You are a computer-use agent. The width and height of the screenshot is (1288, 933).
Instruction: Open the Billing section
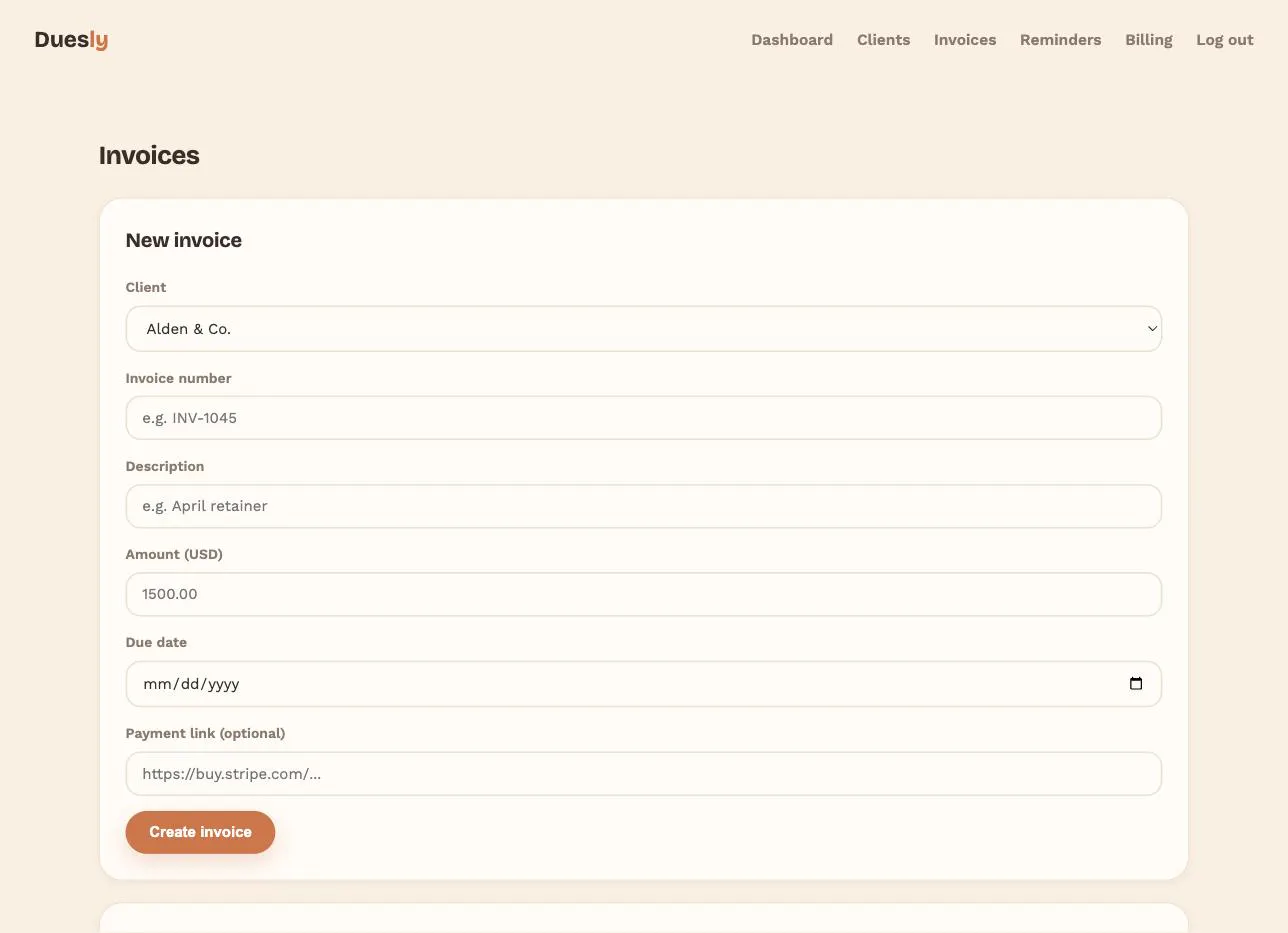1148,40
